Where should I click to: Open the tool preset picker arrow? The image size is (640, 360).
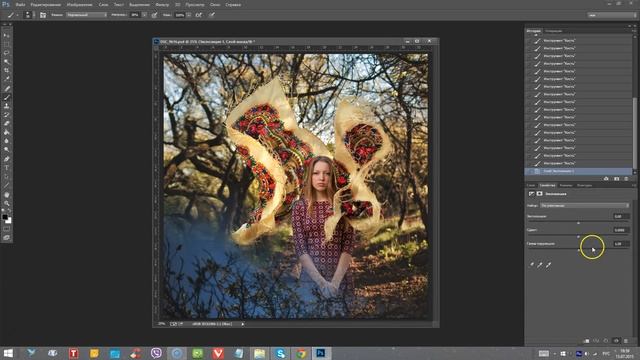17,15
